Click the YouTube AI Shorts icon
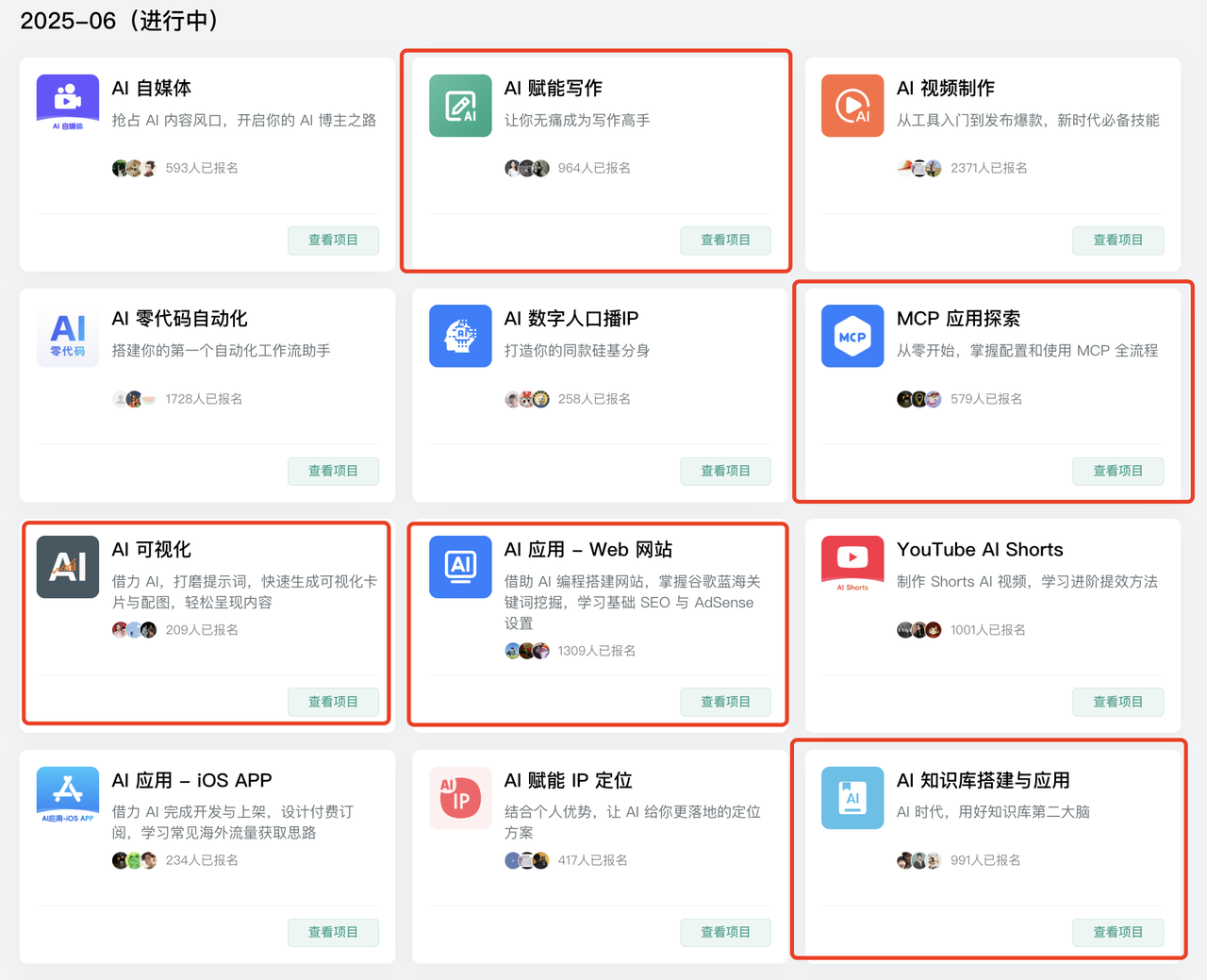This screenshot has width=1207, height=980. (x=852, y=567)
